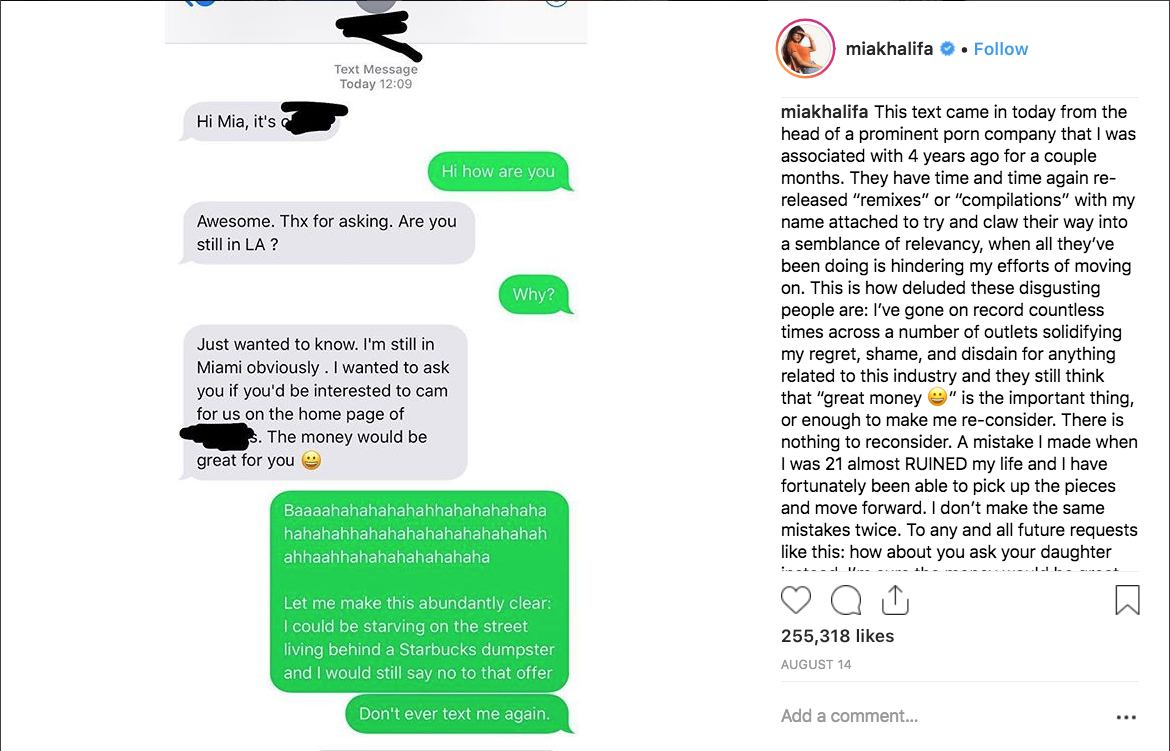This screenshot has height=751, width=1170.
Task: Click the grinning emoji in grey message
Action: tap(311, 461)
